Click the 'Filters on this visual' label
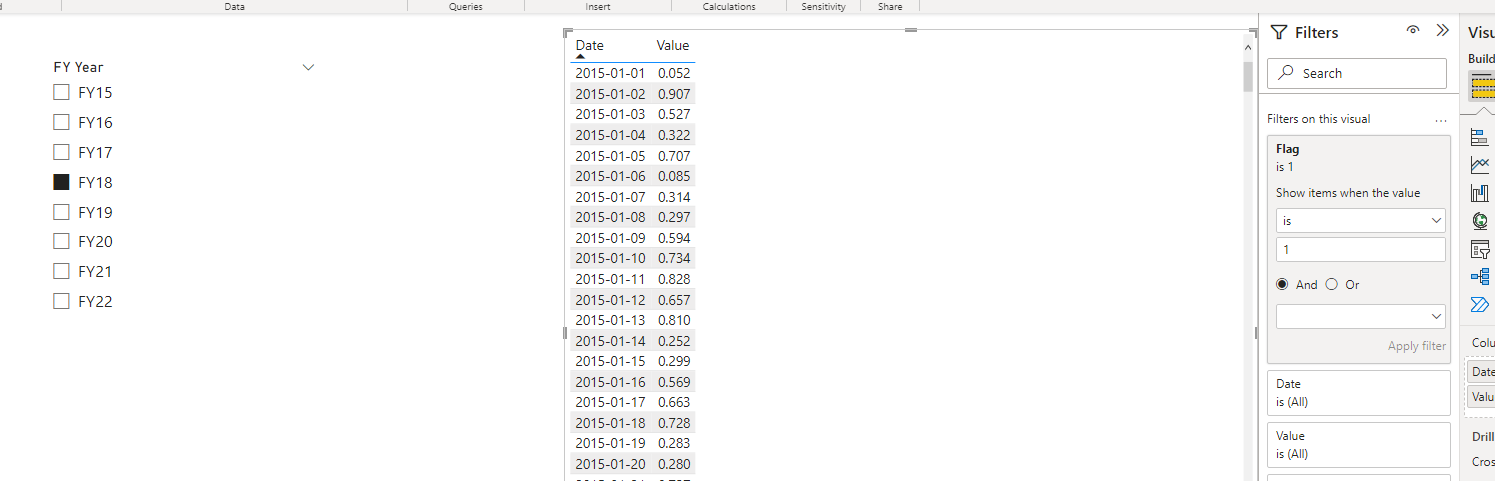Screen dimensions: 1495x481 (x=1318, y=119)
